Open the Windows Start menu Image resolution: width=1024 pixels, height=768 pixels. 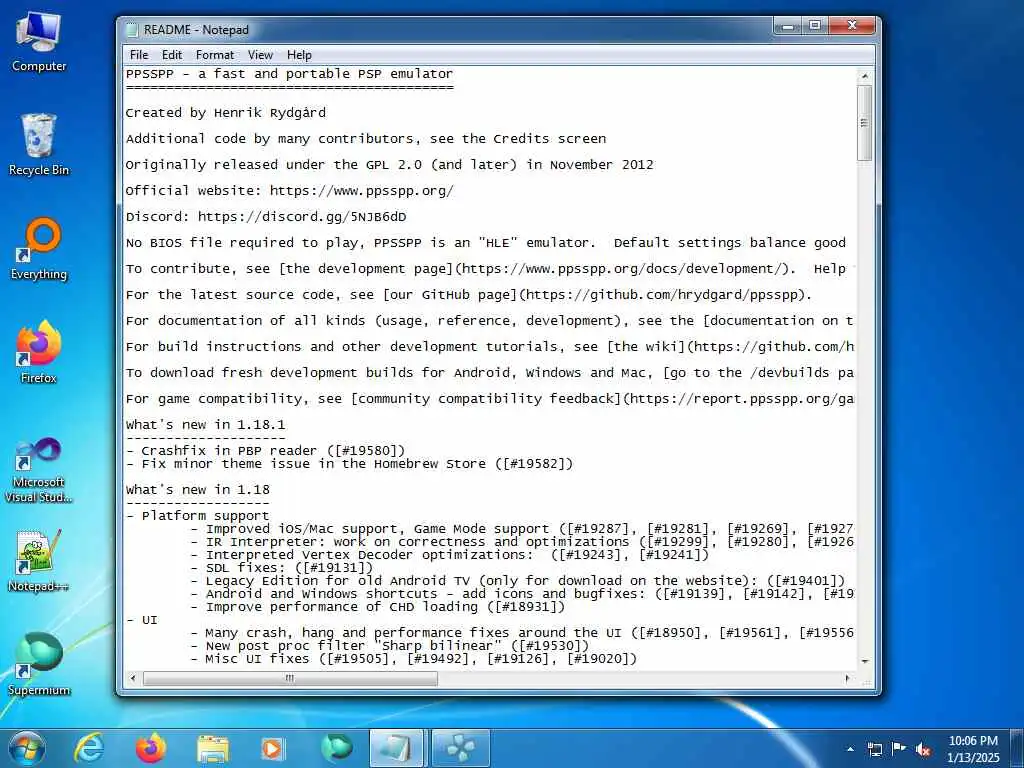pyautogui.click(x=26, y=748)
